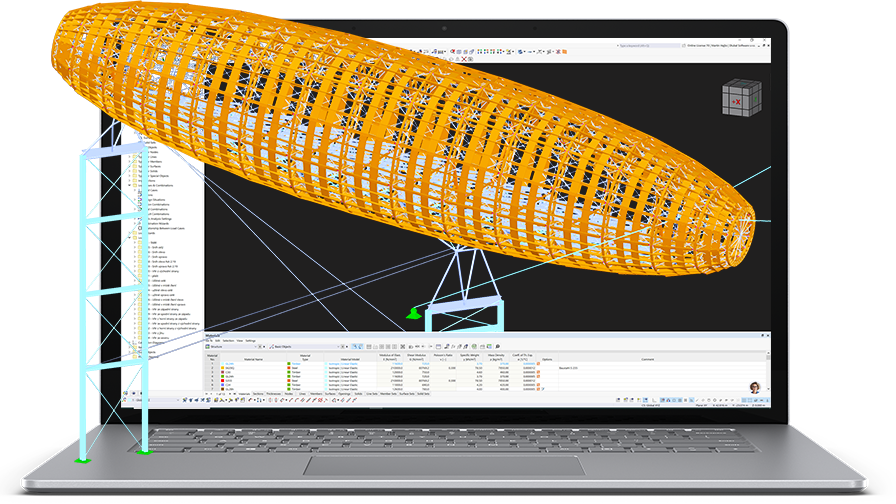Switch to the Thicknesses tab
The width and height of the screenshot is (896, 504).
[274, 394]
